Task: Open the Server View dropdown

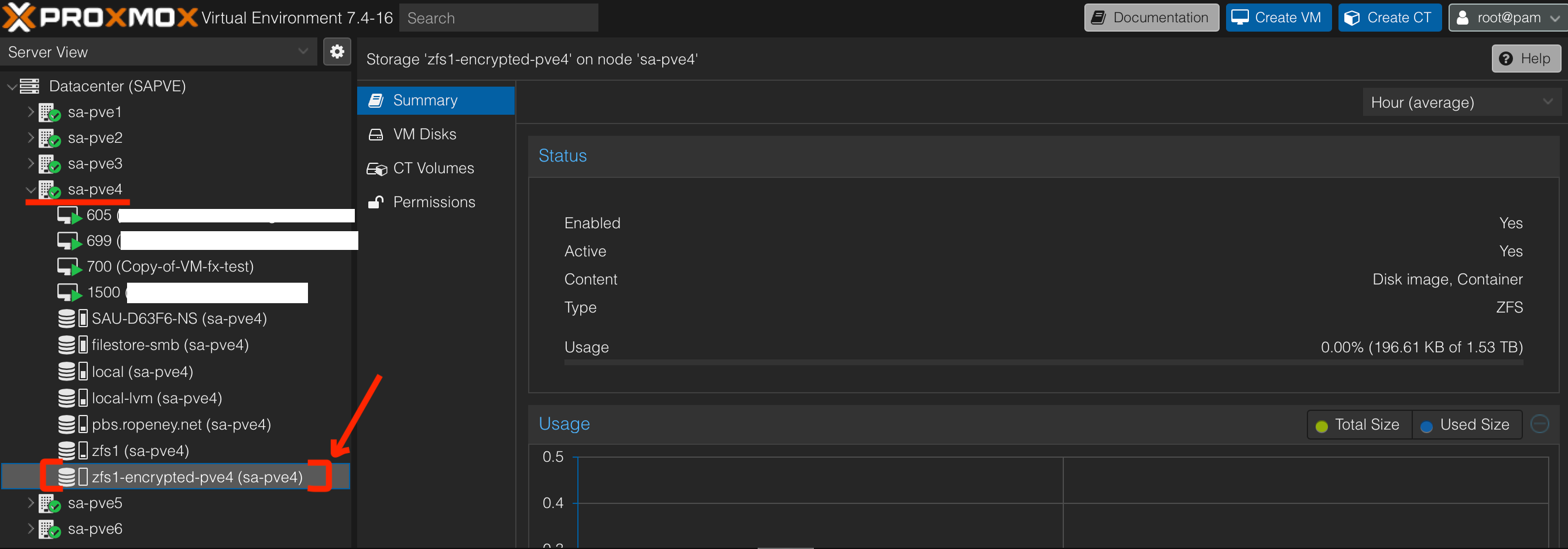Action: (x=158, y=52)
